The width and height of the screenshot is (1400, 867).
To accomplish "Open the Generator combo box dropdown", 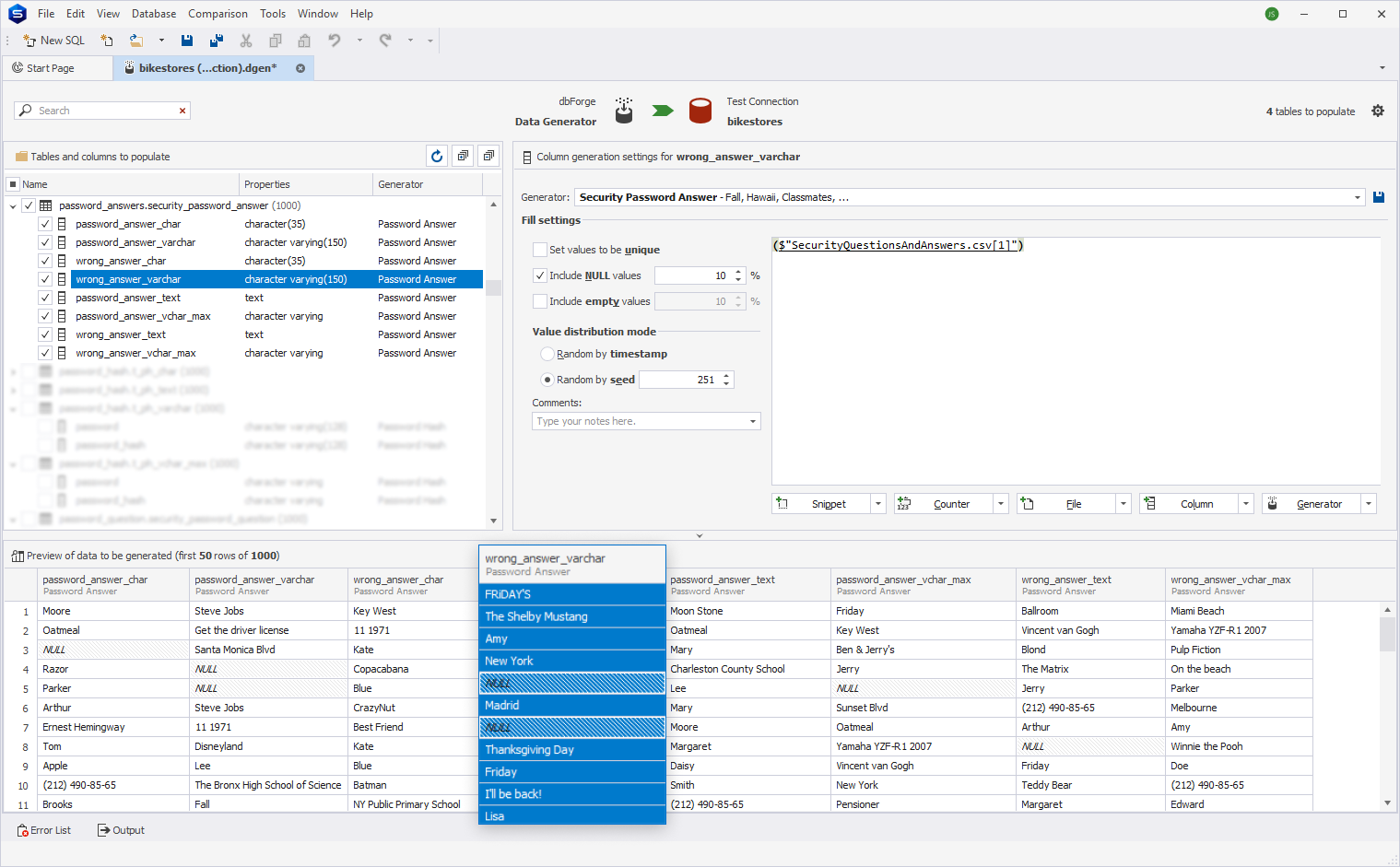I will pyautogui.click(x=1357, y=197).
